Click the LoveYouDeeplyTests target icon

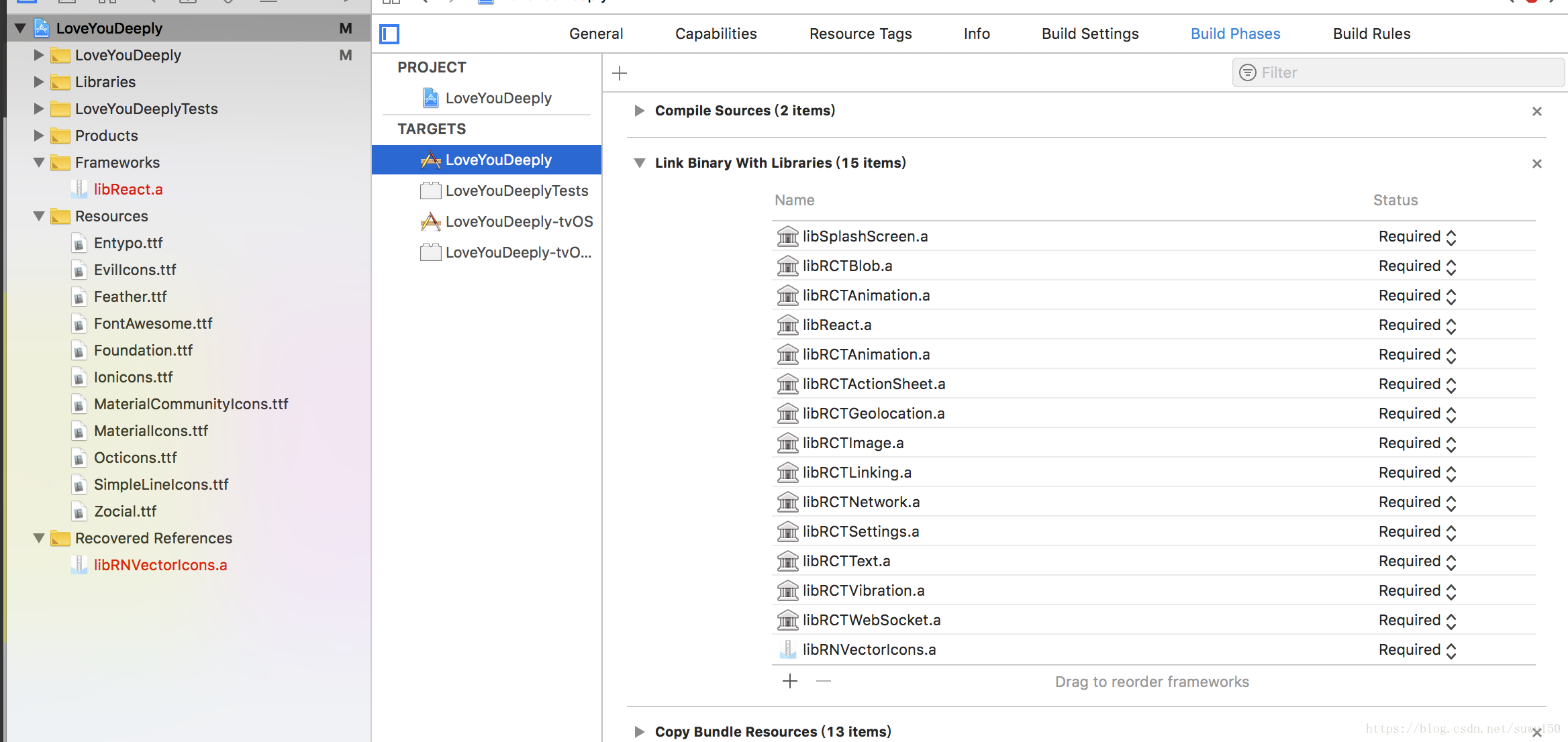[x=429, y=190]
